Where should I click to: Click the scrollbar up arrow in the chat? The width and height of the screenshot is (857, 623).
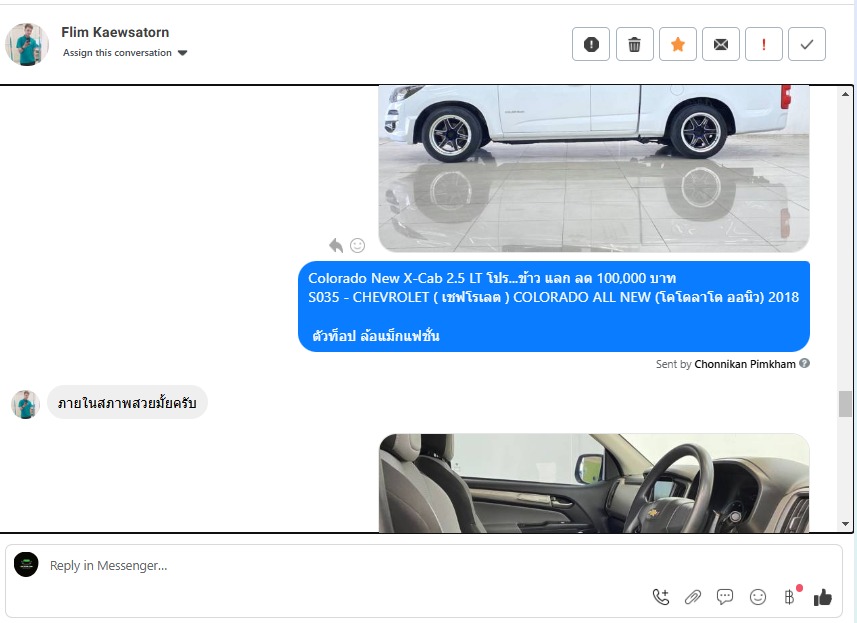click(845, 95)
